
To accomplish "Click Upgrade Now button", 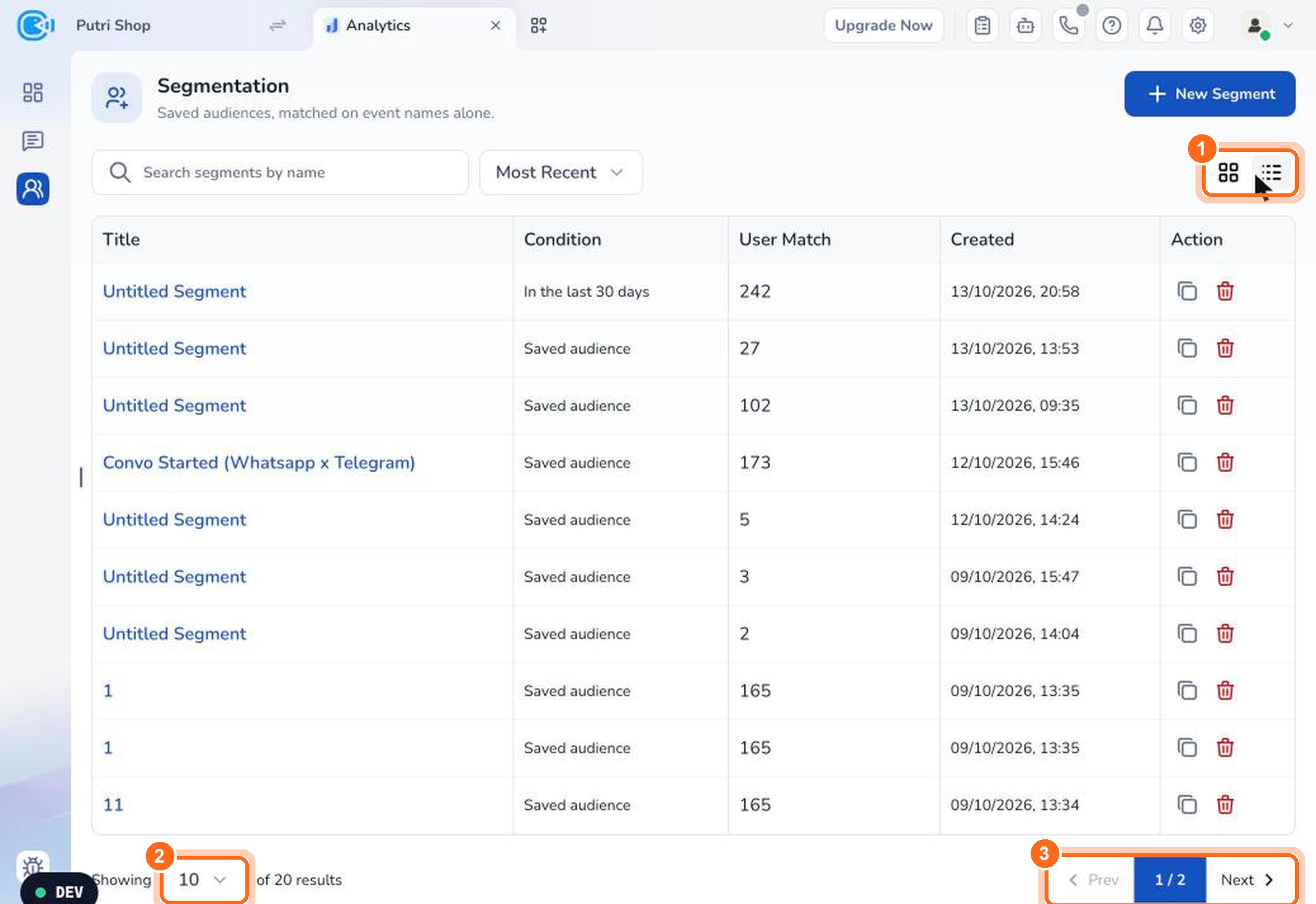I will tap(883, 25).
